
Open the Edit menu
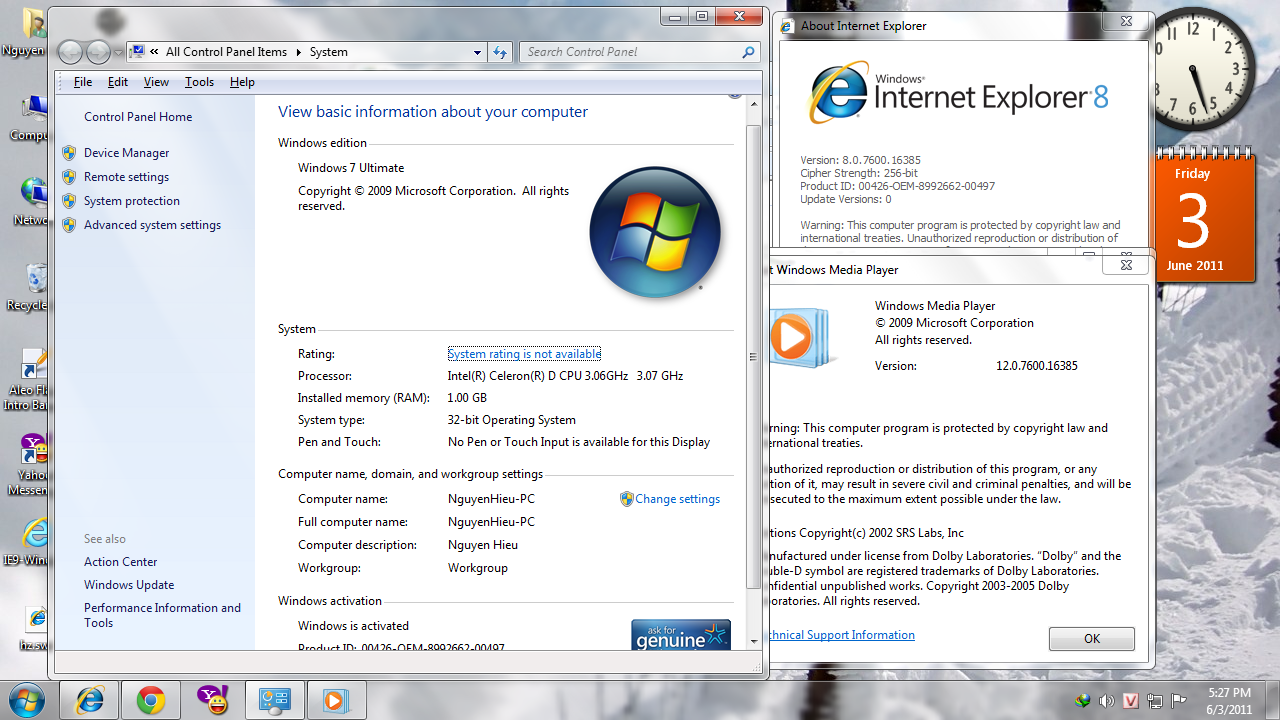118,82
